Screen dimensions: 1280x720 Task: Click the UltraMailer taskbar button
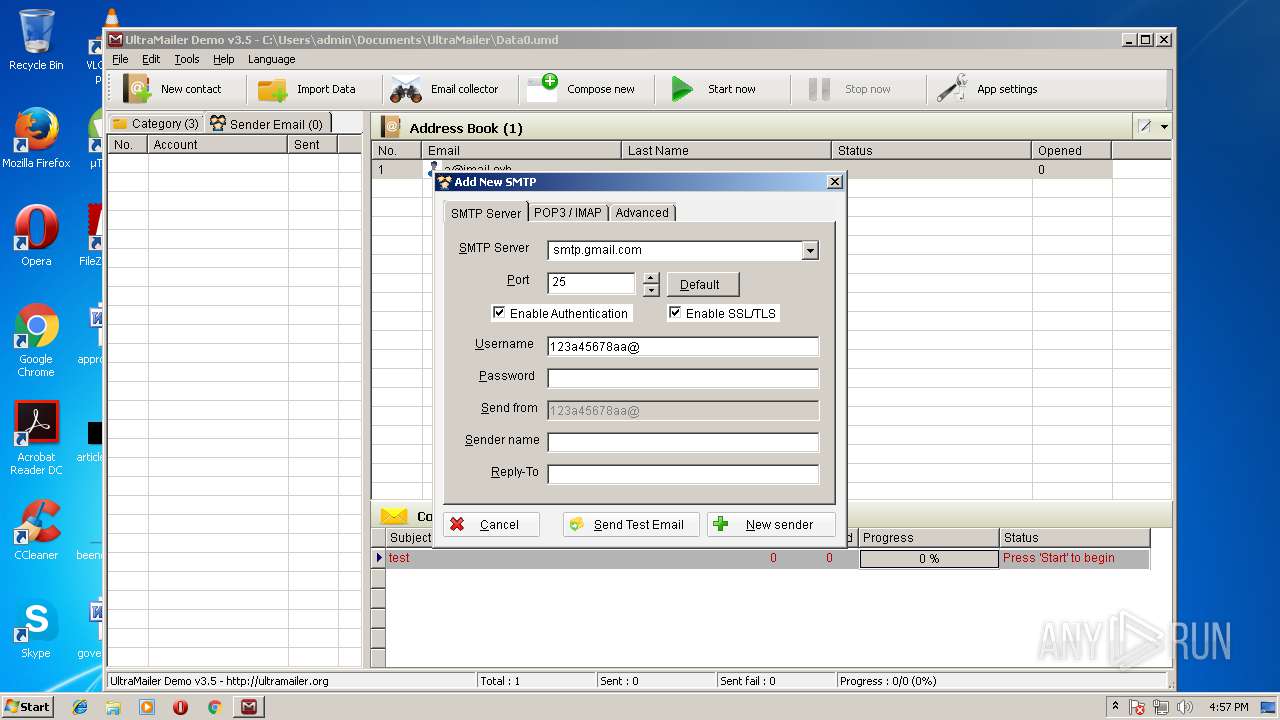pos(248,707)
